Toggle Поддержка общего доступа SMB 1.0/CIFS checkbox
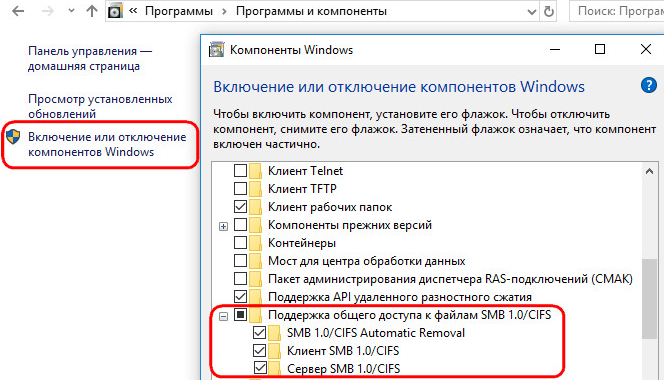The image size is (664, 380). [x=241, y=315]
